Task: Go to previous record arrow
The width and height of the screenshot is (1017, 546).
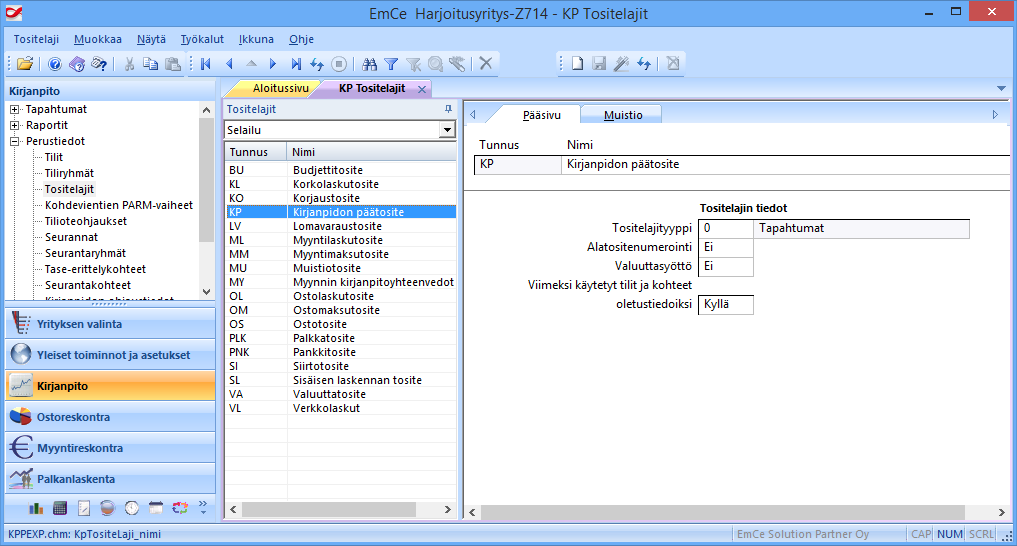Action: click(x=229, y=64)
